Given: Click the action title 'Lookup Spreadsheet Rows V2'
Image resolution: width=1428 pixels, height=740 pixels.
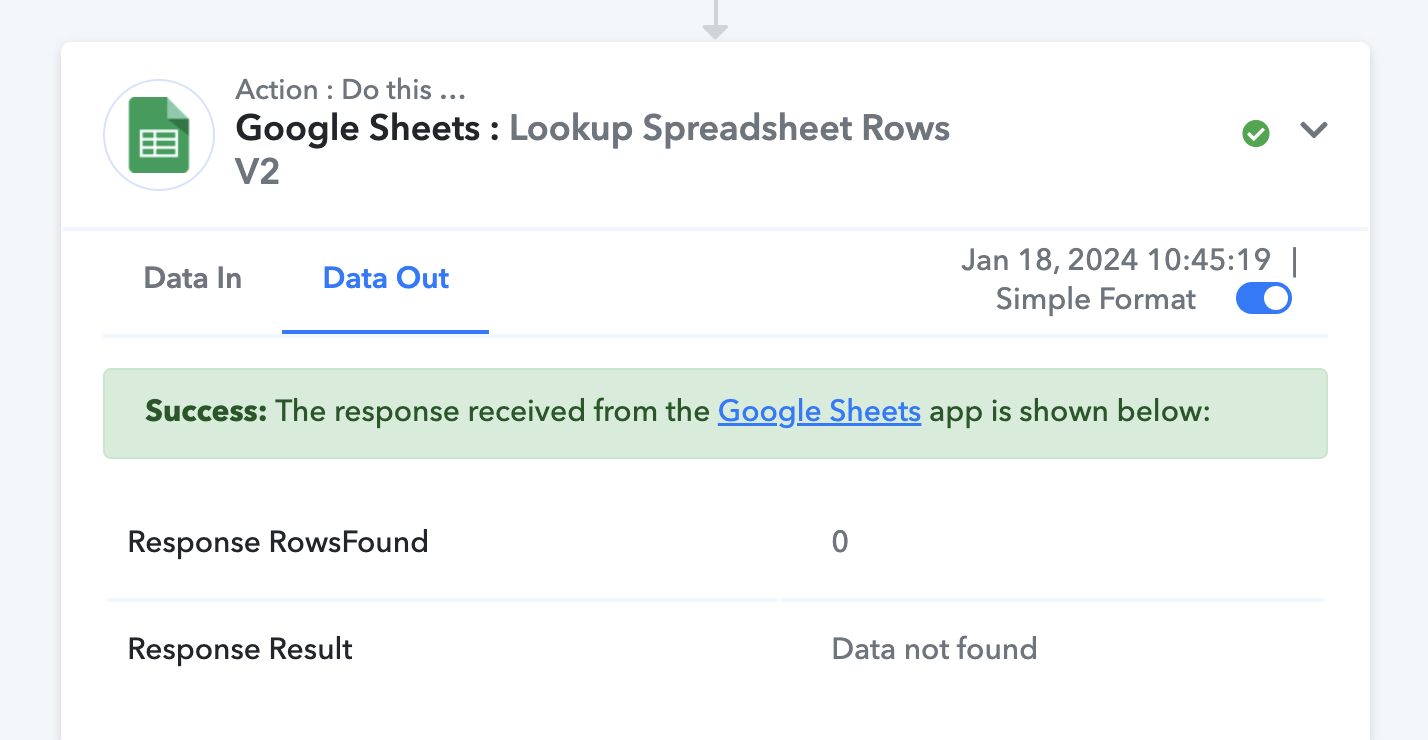Looking at the screenshot, I should tap(593, 150).
